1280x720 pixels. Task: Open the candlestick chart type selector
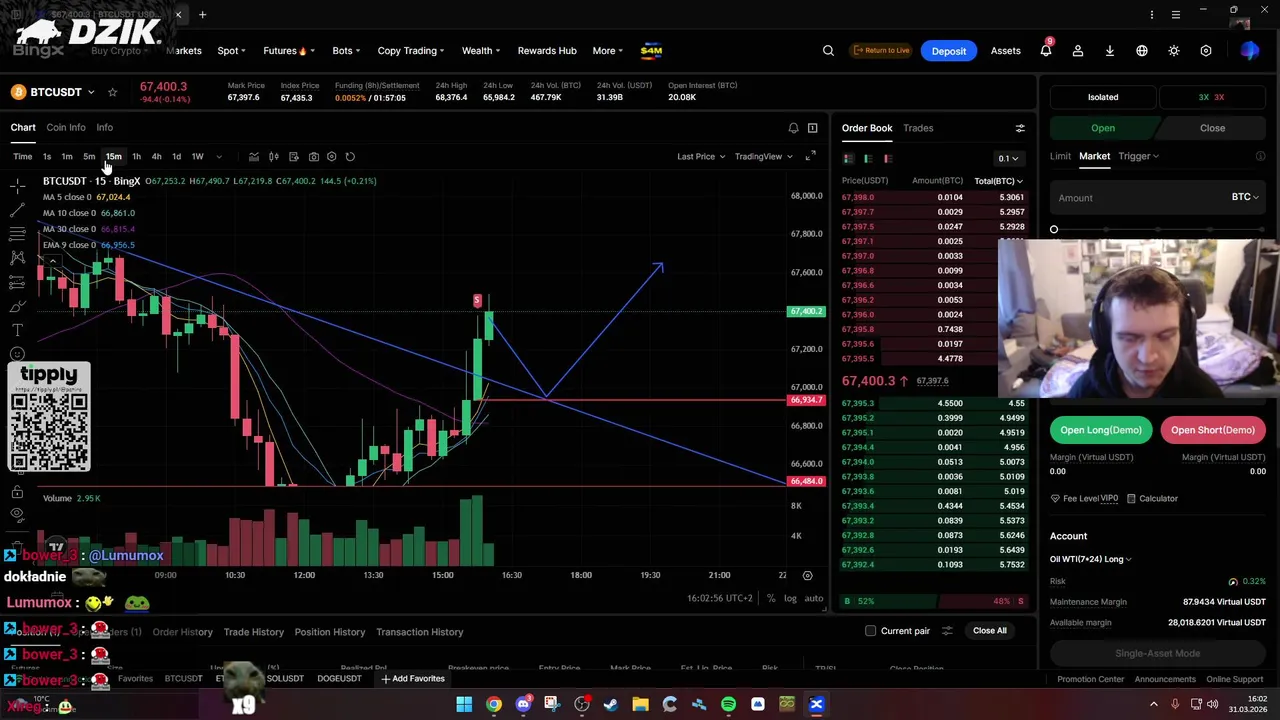point(274,156)
